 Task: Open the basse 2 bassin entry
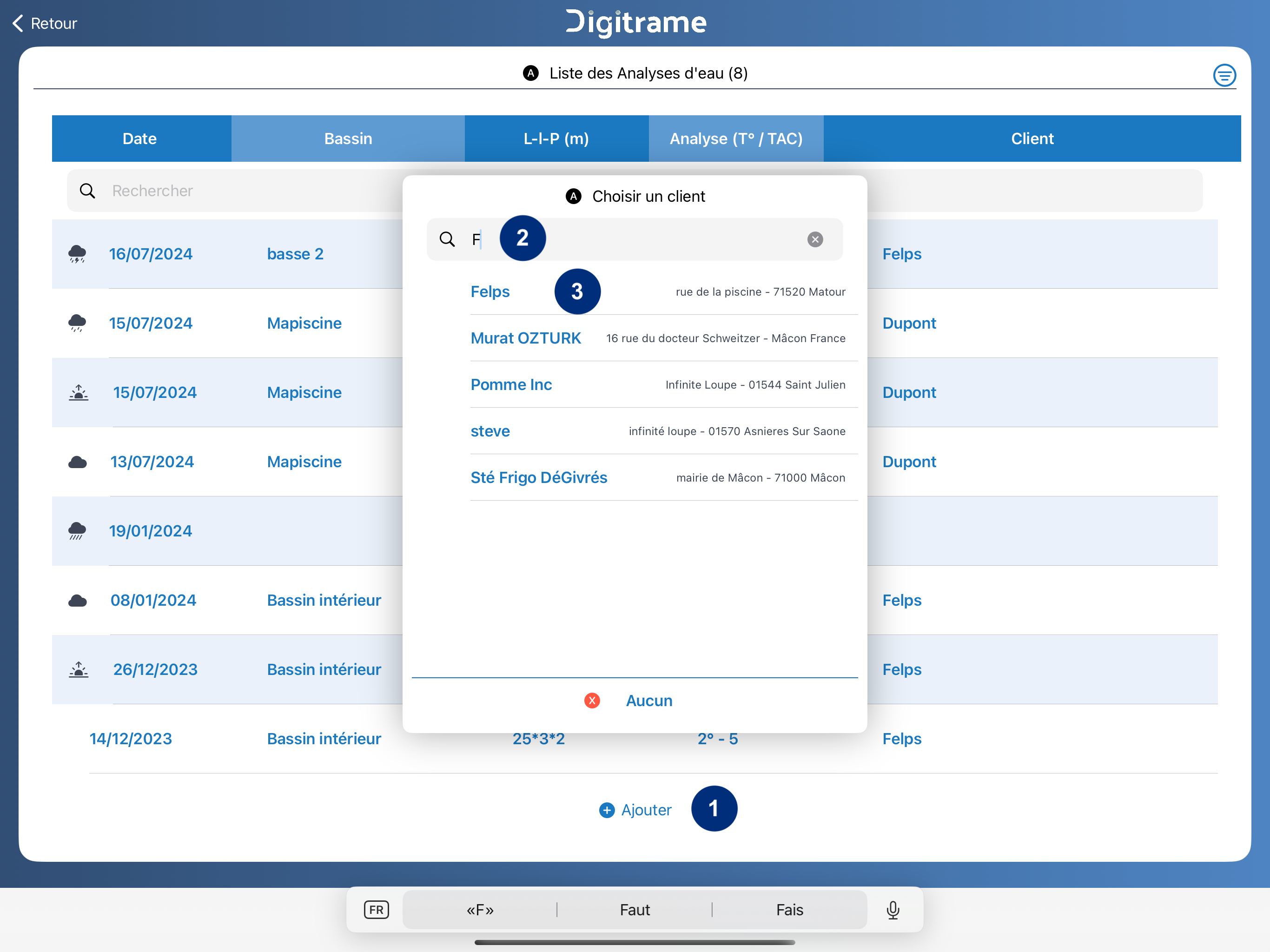coord(295,254)
